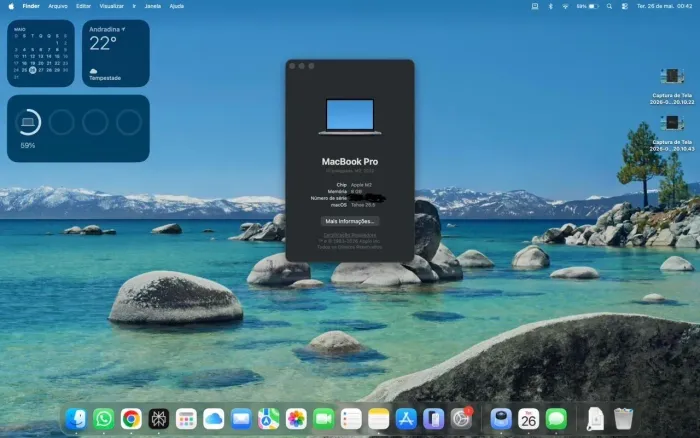
Task: Open the Trash in the Dock
Action: pyautogui.click(x=624, y=419)
